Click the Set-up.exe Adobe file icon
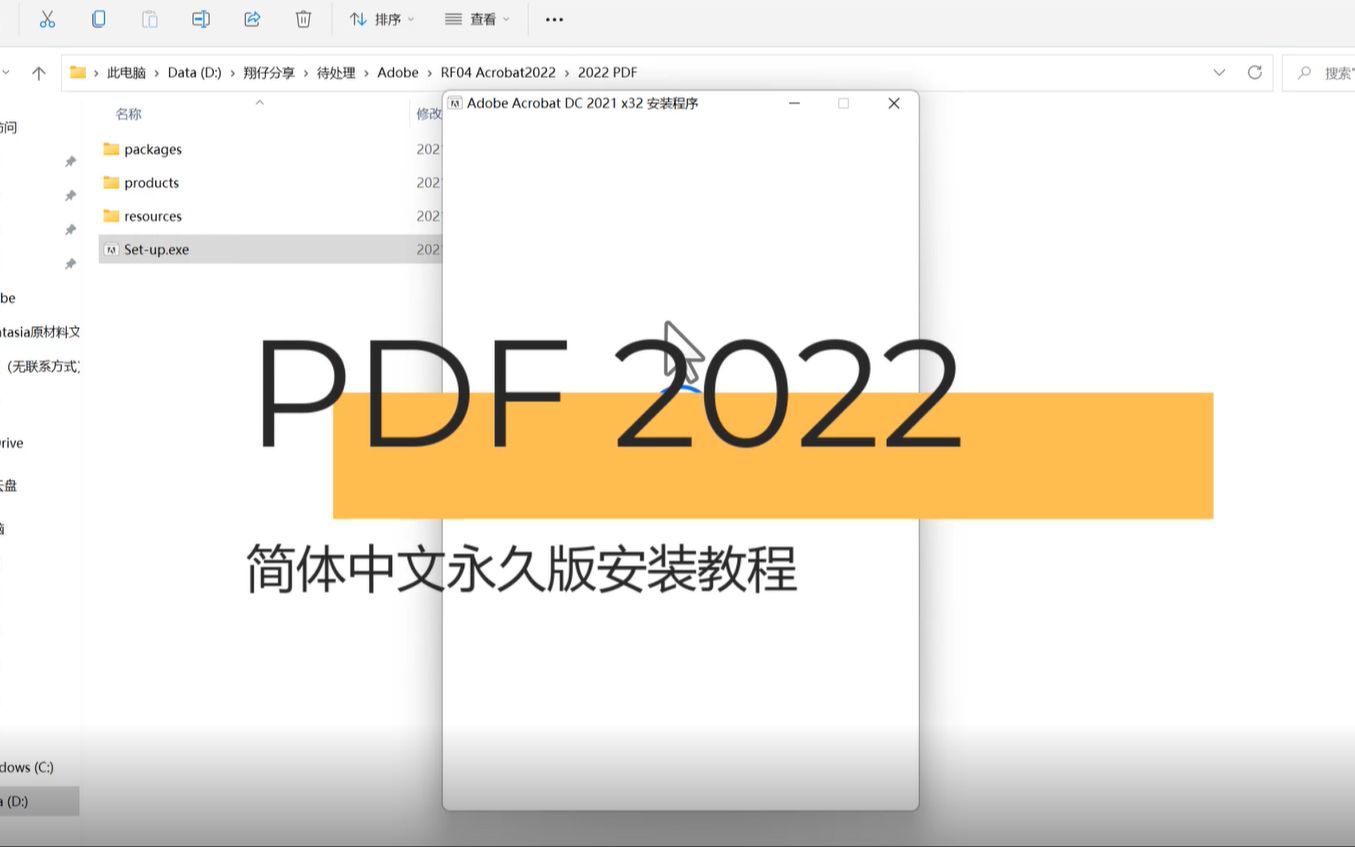Viewport: 1355px width, 847px height. click(x=111, y=250)
